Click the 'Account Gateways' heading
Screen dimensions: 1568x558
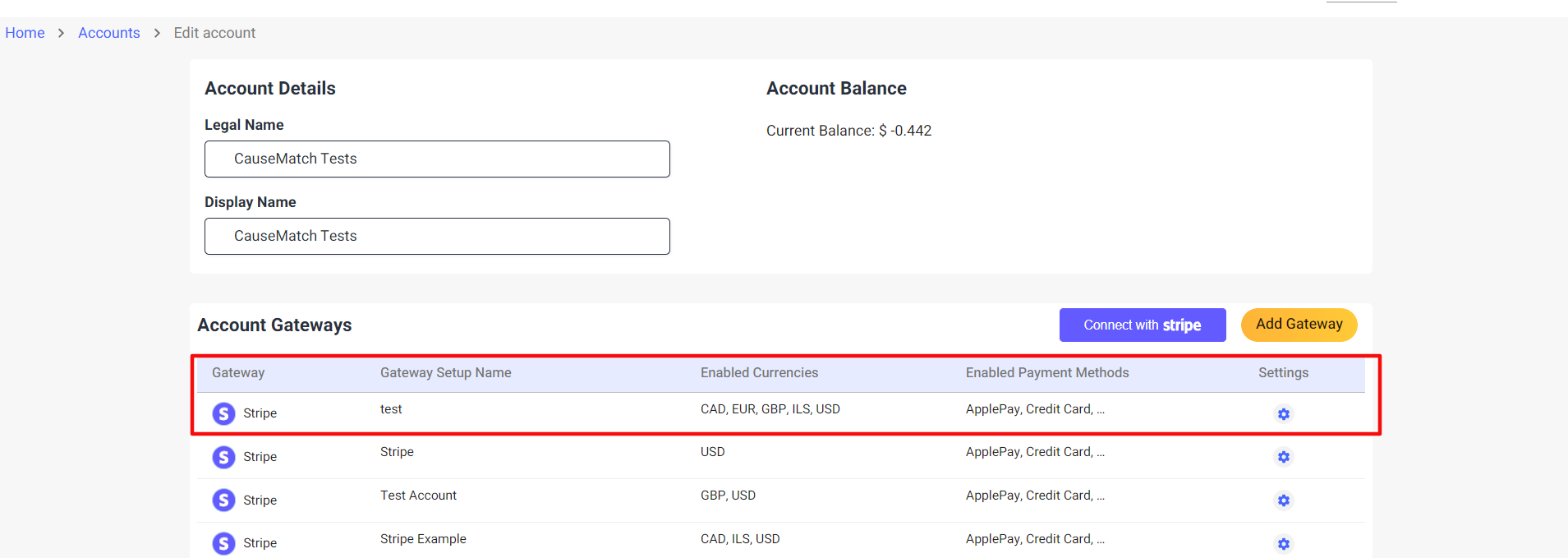pos(274,325)
